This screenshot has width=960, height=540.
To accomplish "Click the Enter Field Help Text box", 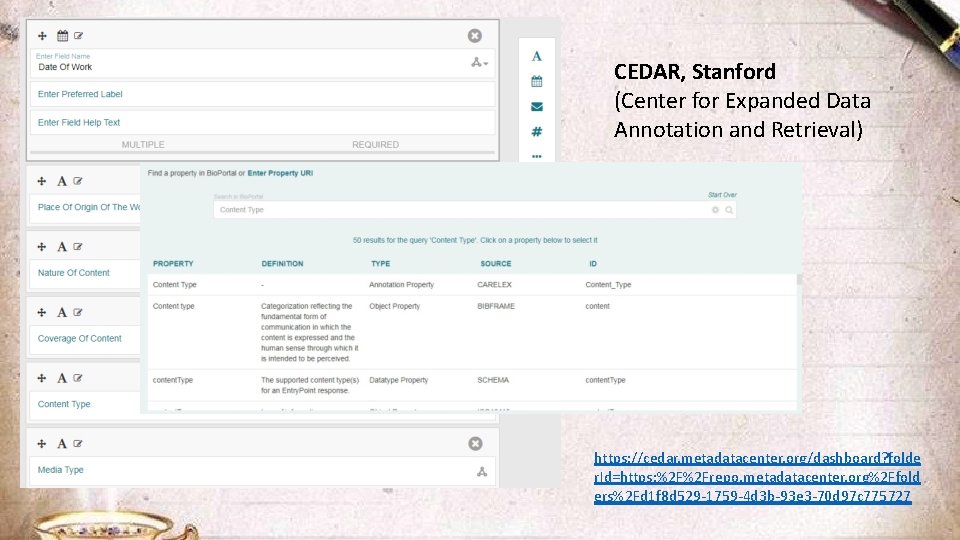I will coord(263,122).
